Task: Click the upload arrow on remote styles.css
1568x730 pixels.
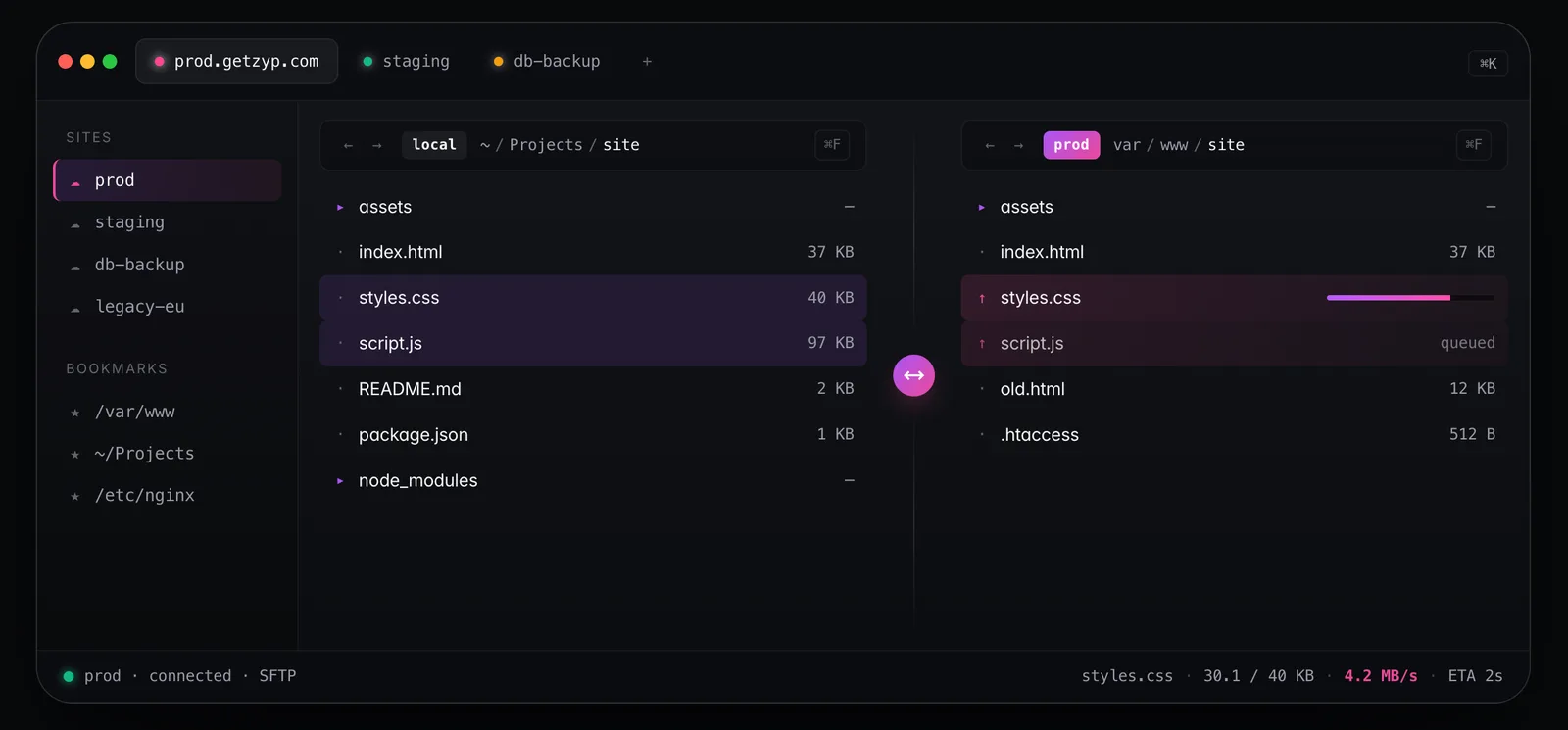Action: click(982, 298)
